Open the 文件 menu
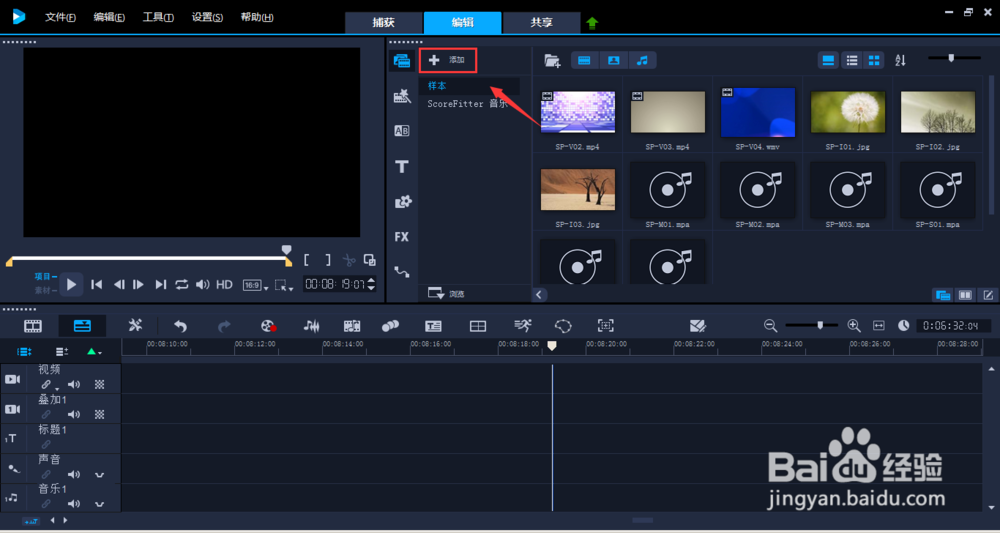Viewport: 1000px width, 533px height. click(x=61, y=17)
